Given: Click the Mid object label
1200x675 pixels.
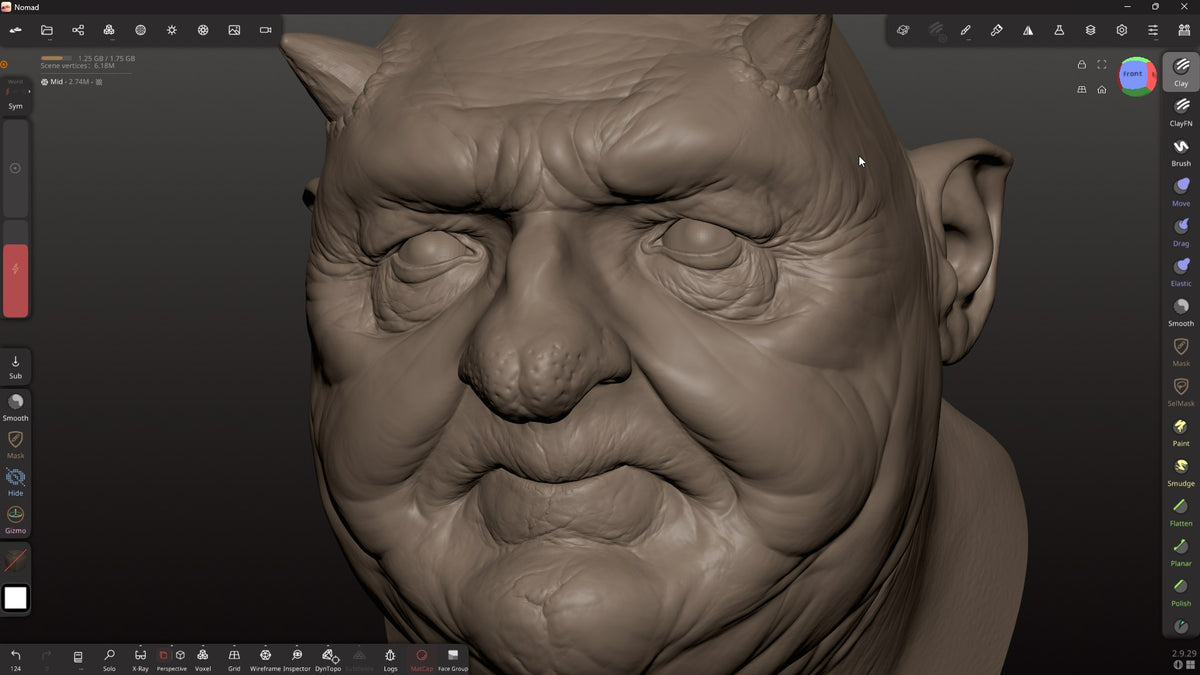Looking at the screenshot, I should click(56, 82).
